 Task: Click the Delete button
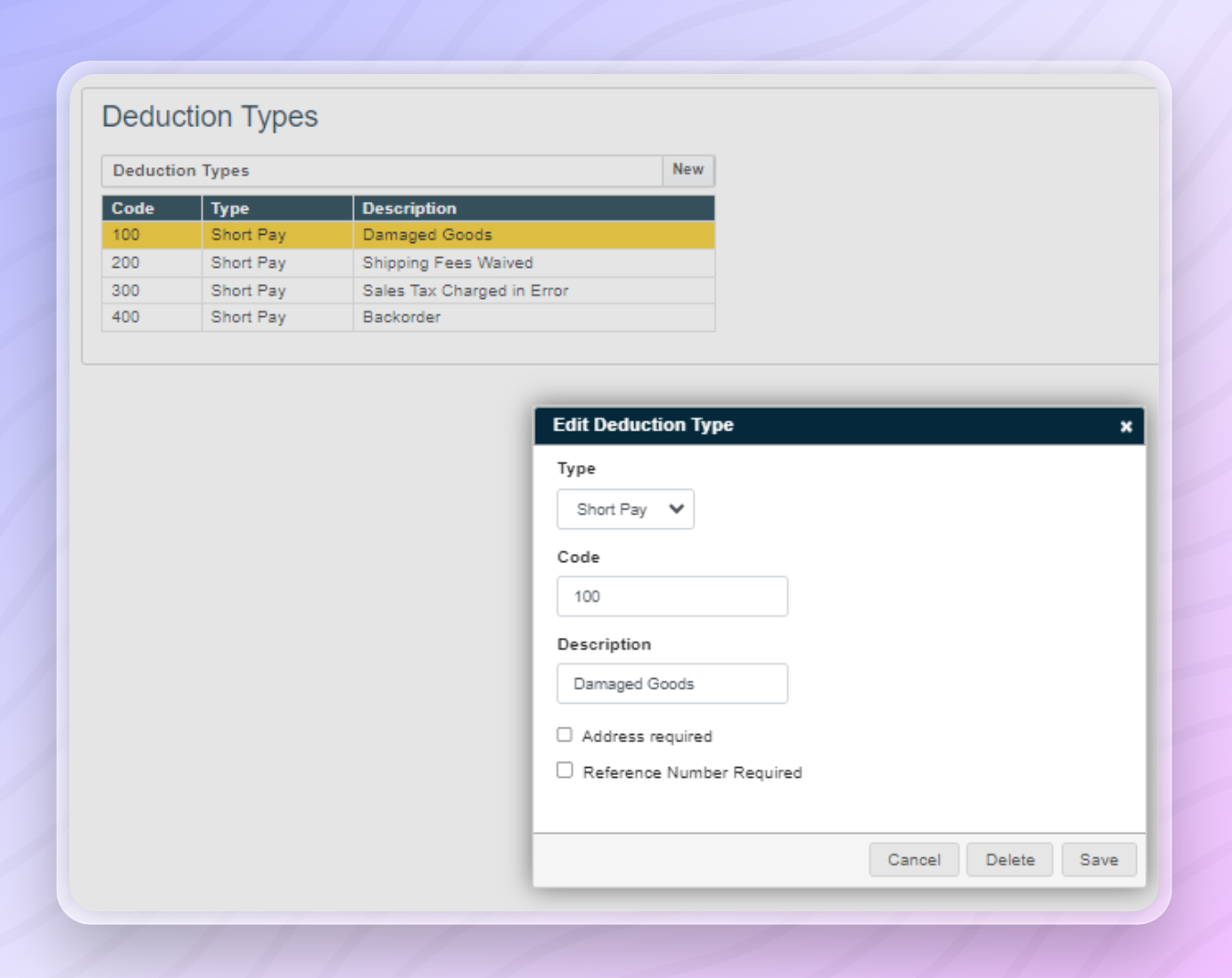coord(1009,859)
